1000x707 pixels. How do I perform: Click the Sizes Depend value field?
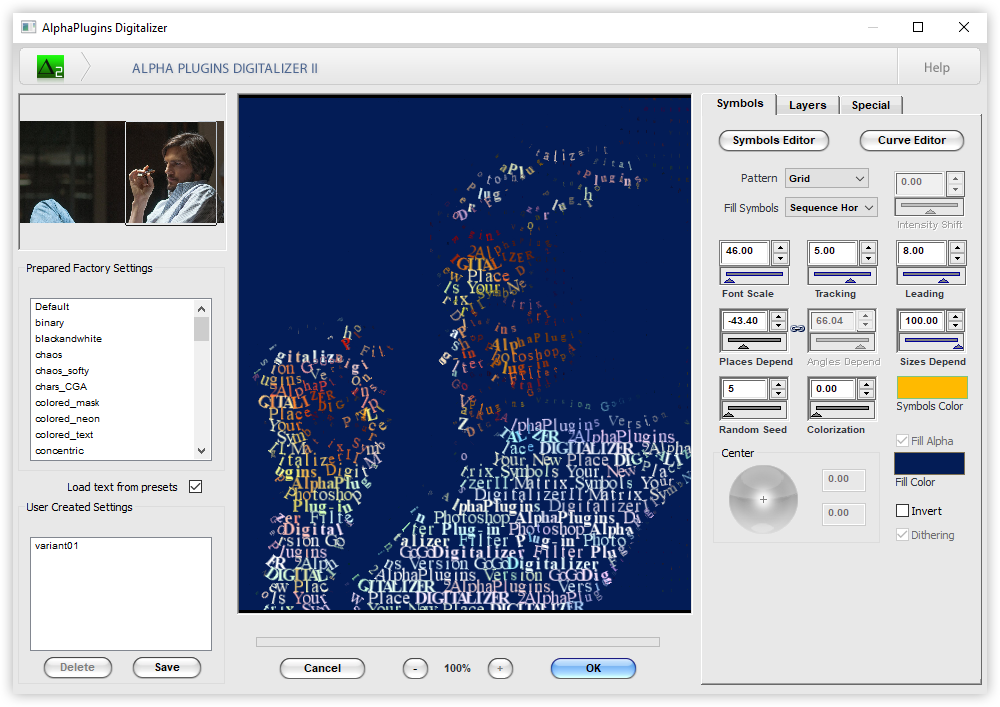pos(922,321)
